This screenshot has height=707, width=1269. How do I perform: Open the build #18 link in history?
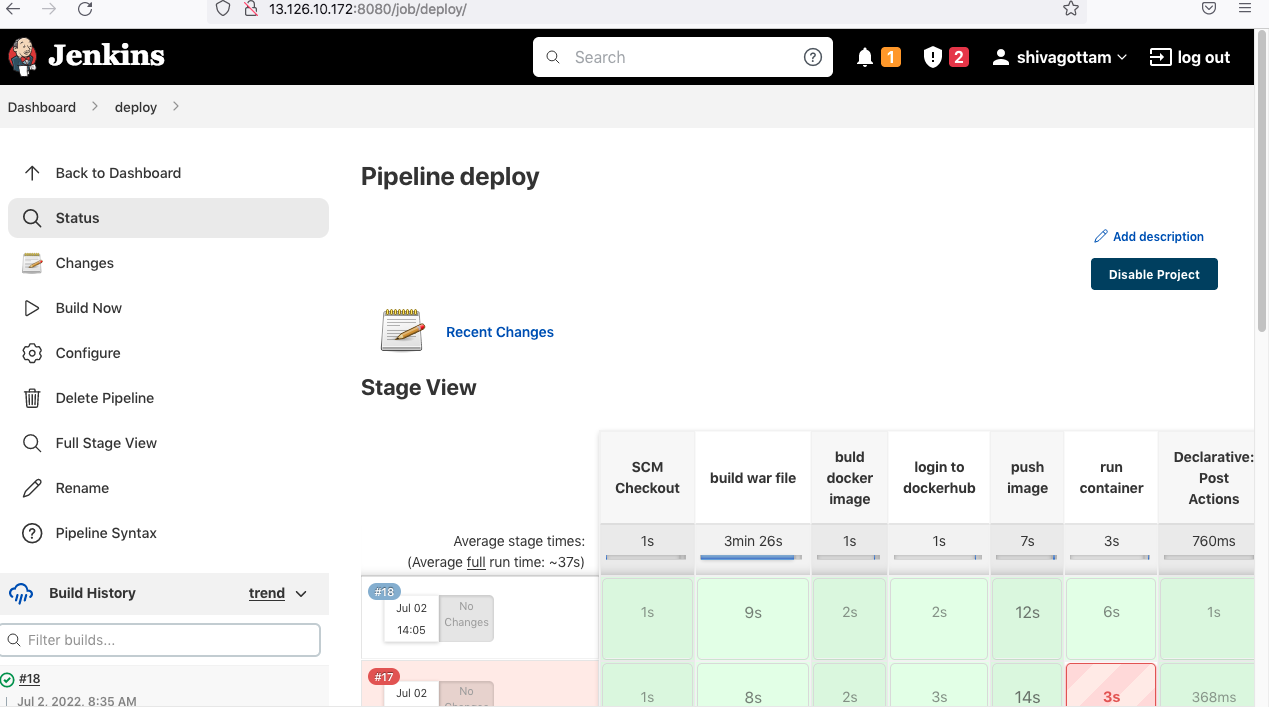(29, 679)
